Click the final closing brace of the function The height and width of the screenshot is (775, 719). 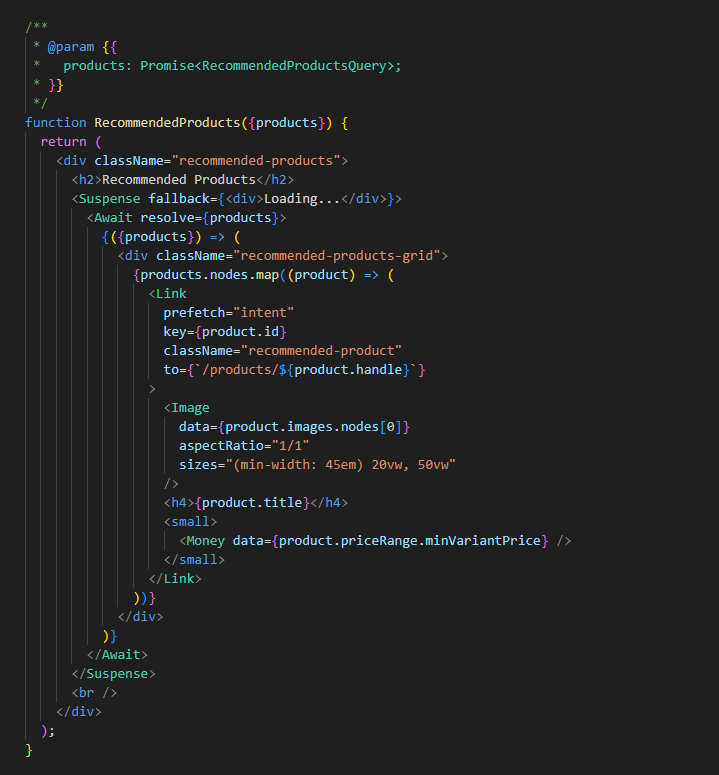point(29,750)
